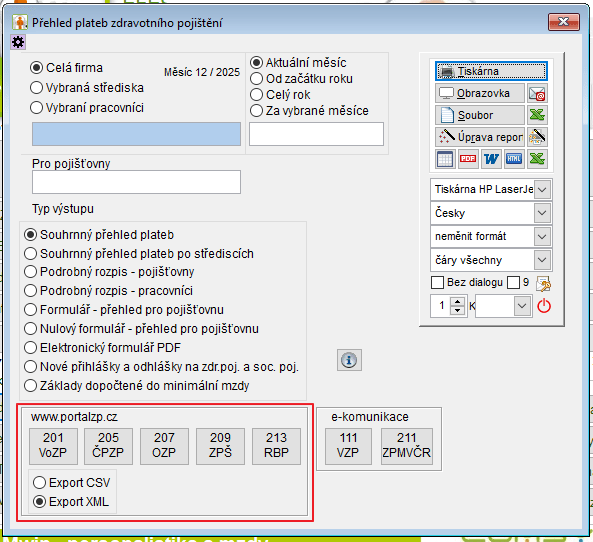The image size is (593, 542).
Task: Enable the Bez dialogu checkbox
Action: (438, 283)
